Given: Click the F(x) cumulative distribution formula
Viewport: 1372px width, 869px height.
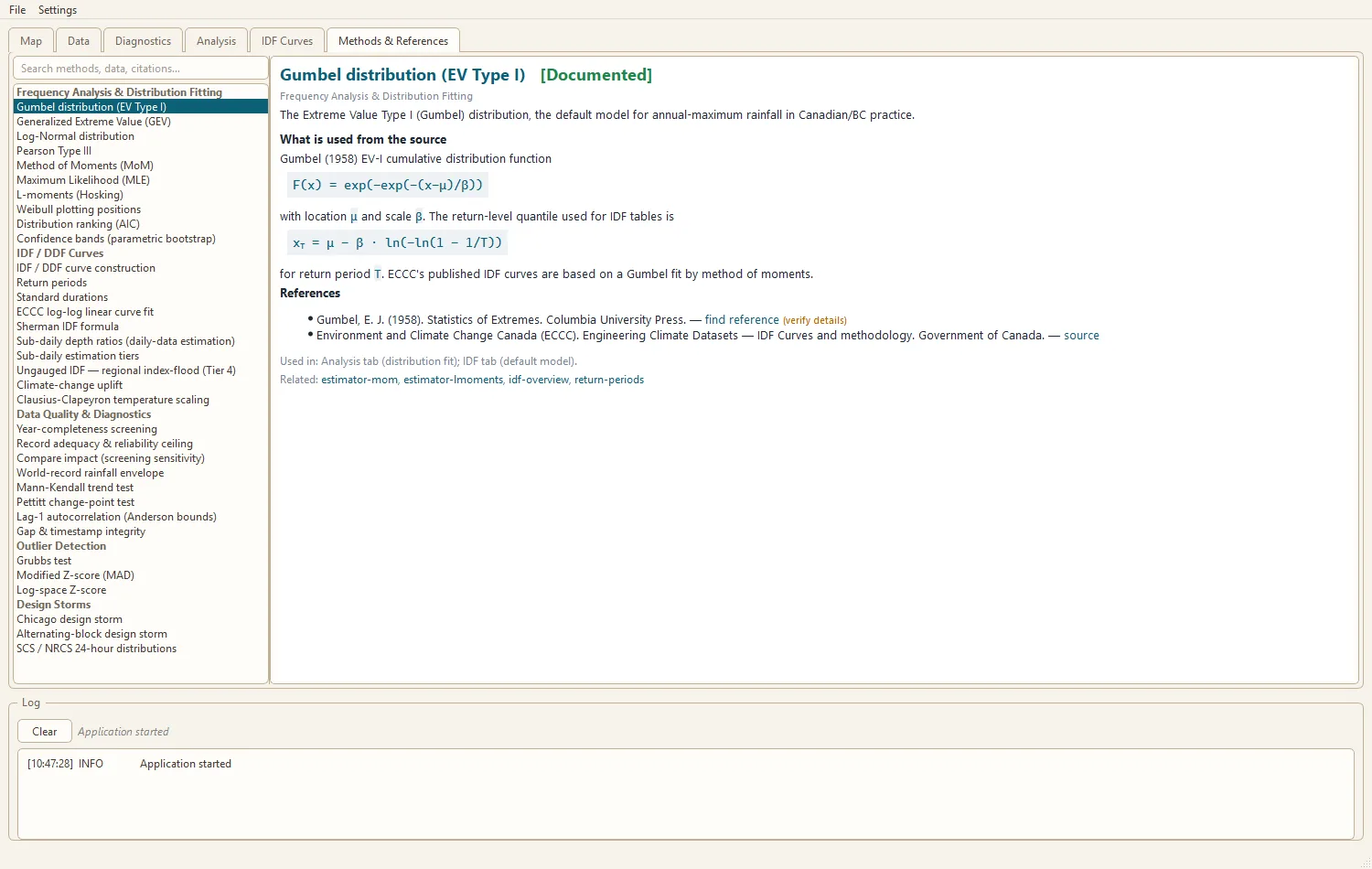Looking at the screenshot, I should click(388, 185).
